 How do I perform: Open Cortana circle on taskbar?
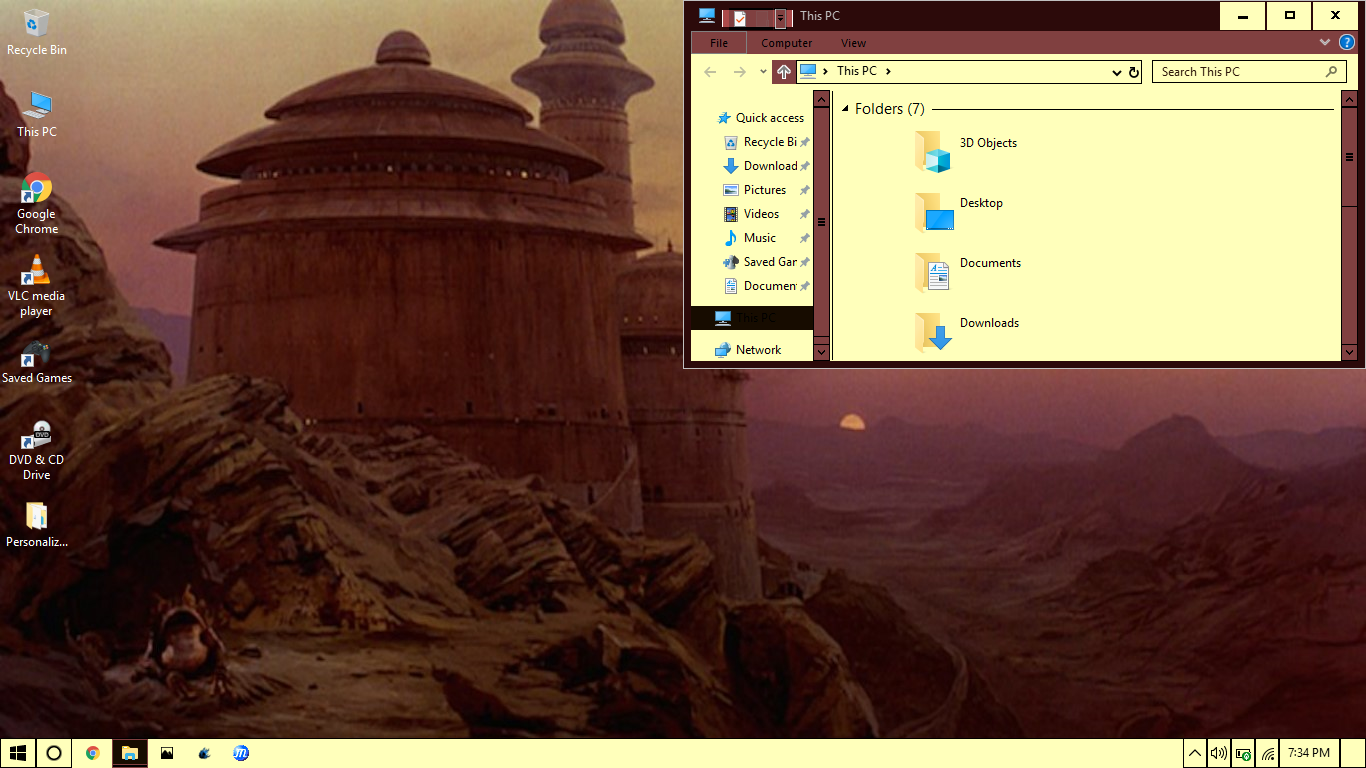tap(55, 753)
